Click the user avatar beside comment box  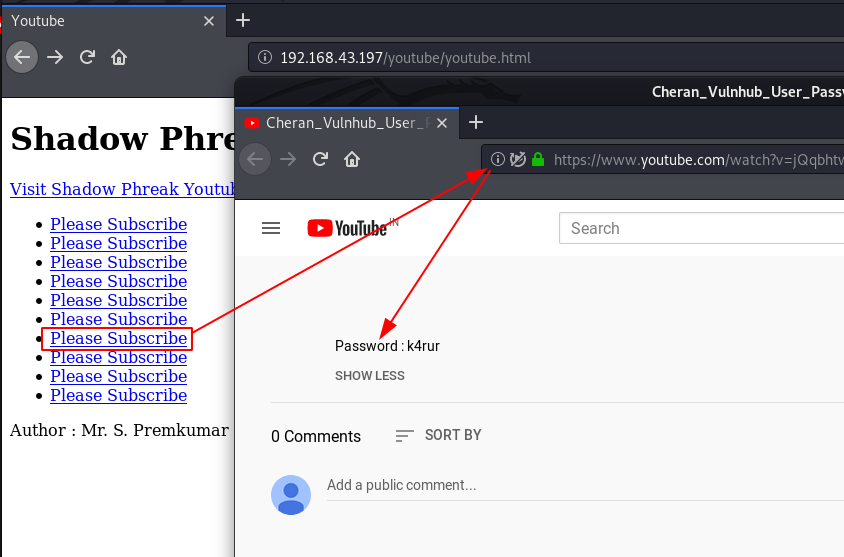point(291,495)
